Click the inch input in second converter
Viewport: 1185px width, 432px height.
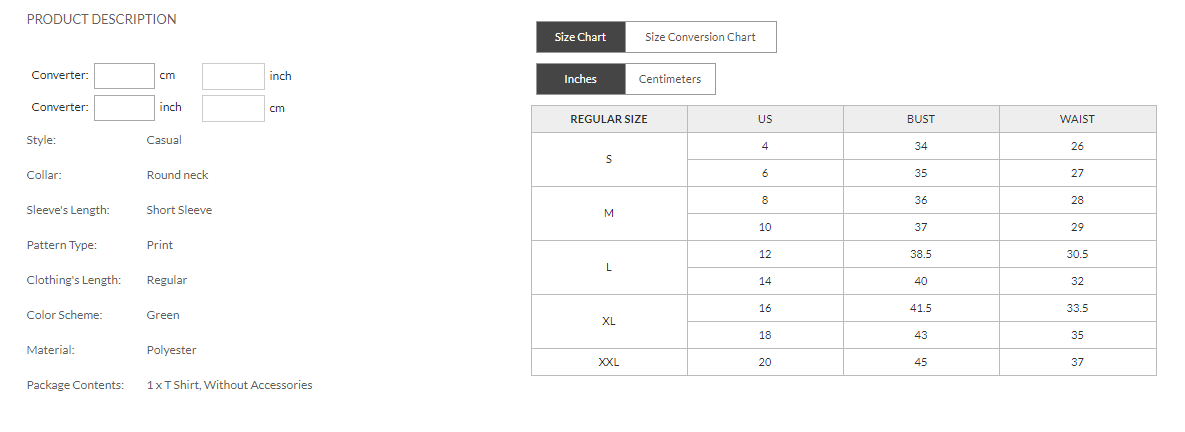(x=125, y=108)
